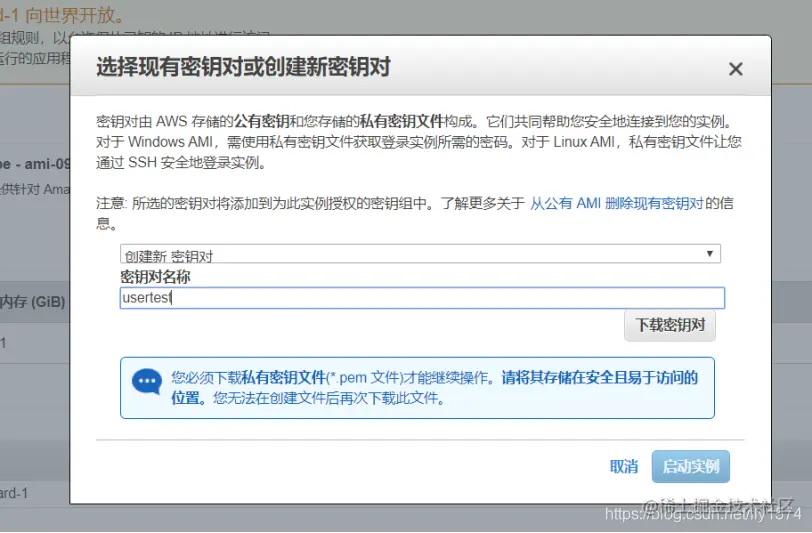The width and height of the screenshot is (812, 533).
Task: Click the 启动实例 button
Action: click(690, 467)
